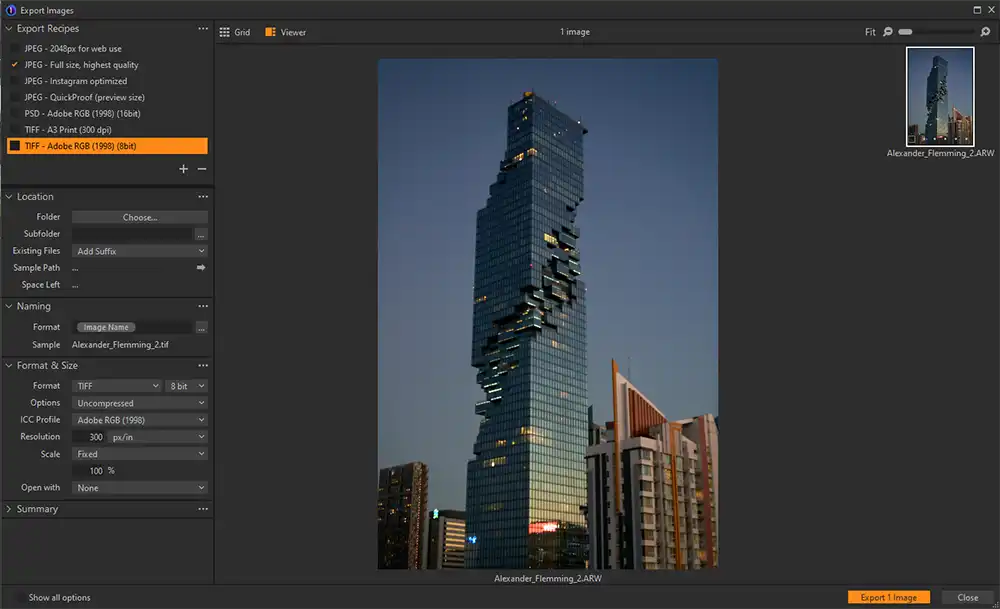Remove selected recipe with minus icon
The height and width of the screenshot is (609, 1000).
pos(201,169)
